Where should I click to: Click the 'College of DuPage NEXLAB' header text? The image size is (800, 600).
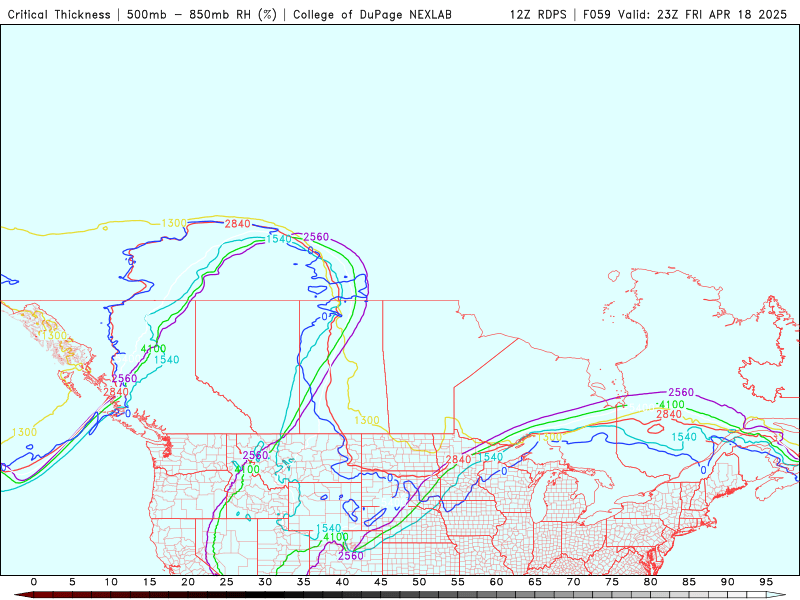(x=372, y=14)
